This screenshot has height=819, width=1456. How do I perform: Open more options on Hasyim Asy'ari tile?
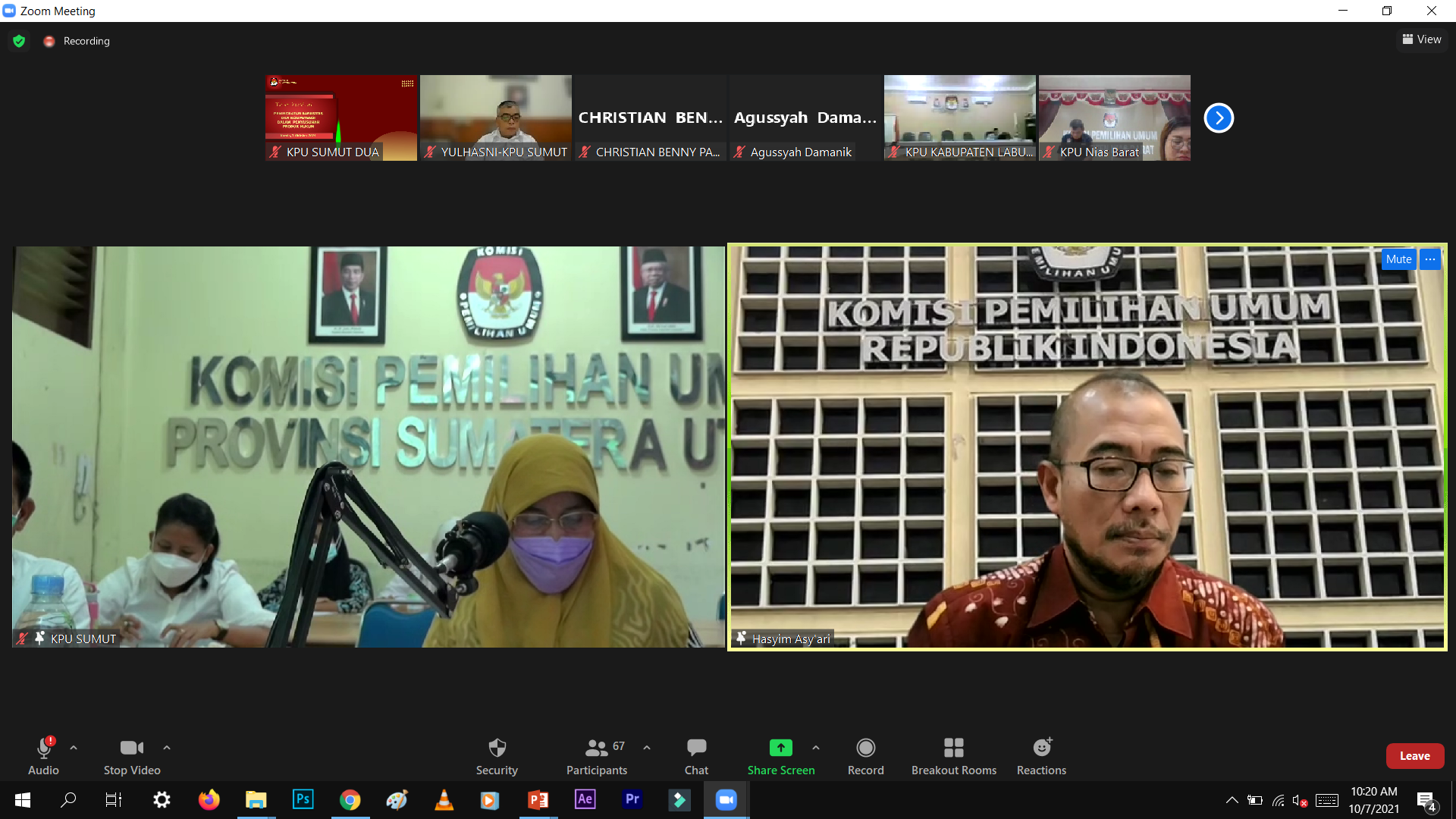tap(1430, 259)
